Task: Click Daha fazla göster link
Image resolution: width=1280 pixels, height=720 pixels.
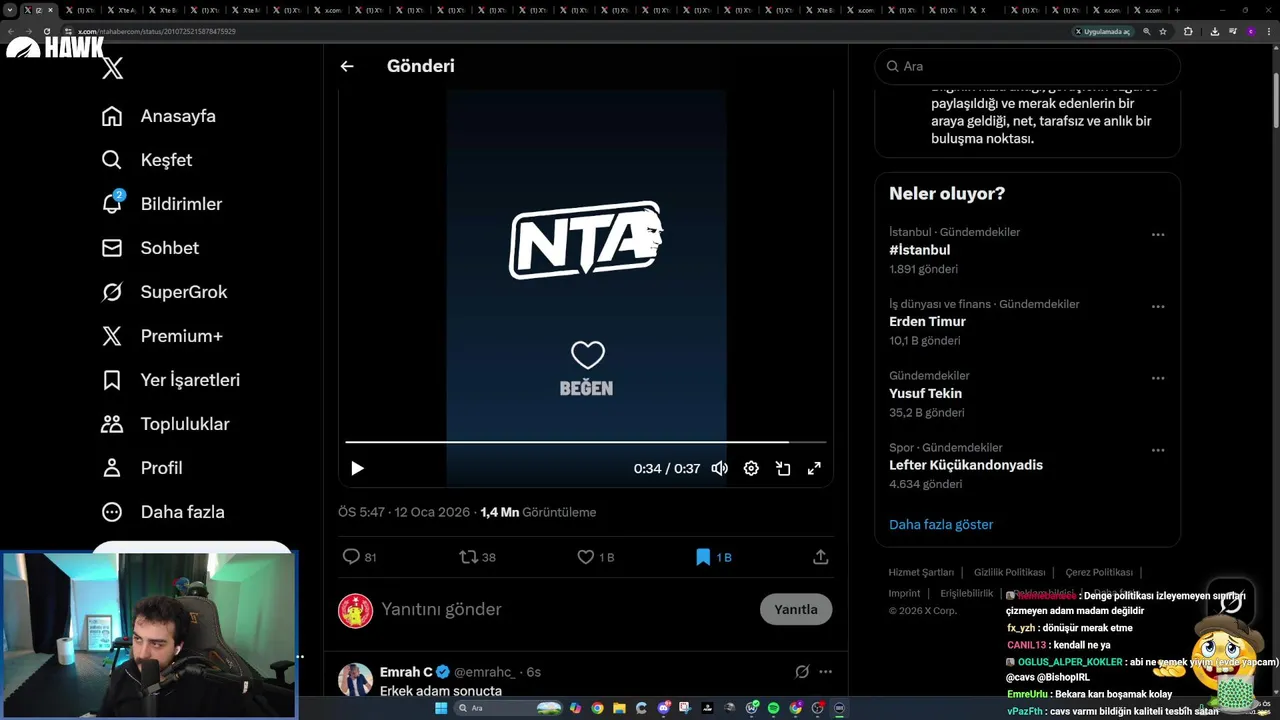Action: 941,524
